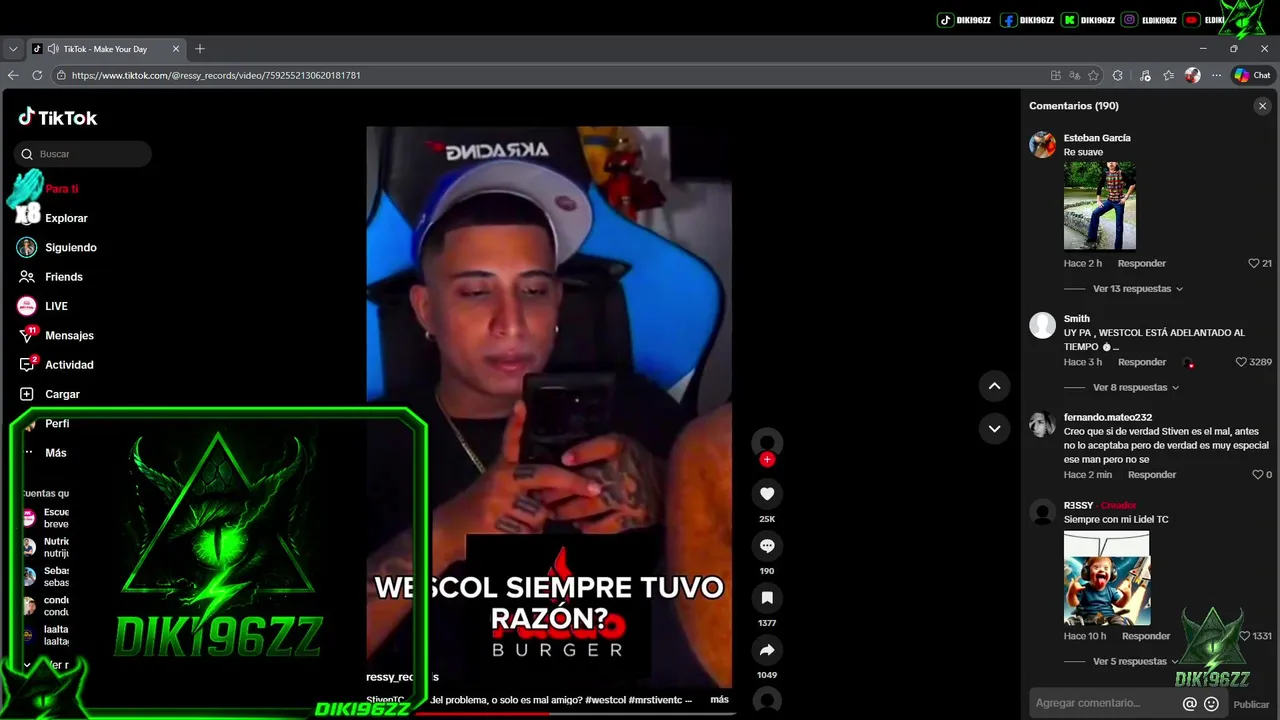The height and width of the screenshot is (720, 1280).
Task: Open comments via speech bubble icon
Action: (767, 546)
